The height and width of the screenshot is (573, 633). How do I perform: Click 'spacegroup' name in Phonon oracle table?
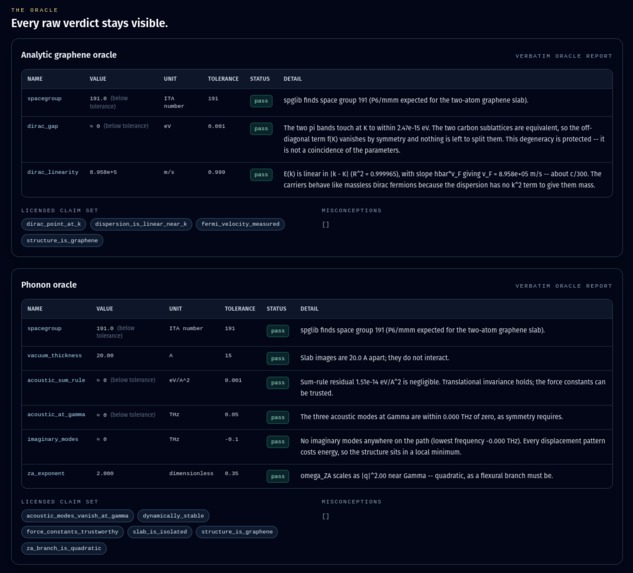click(44, 328)
